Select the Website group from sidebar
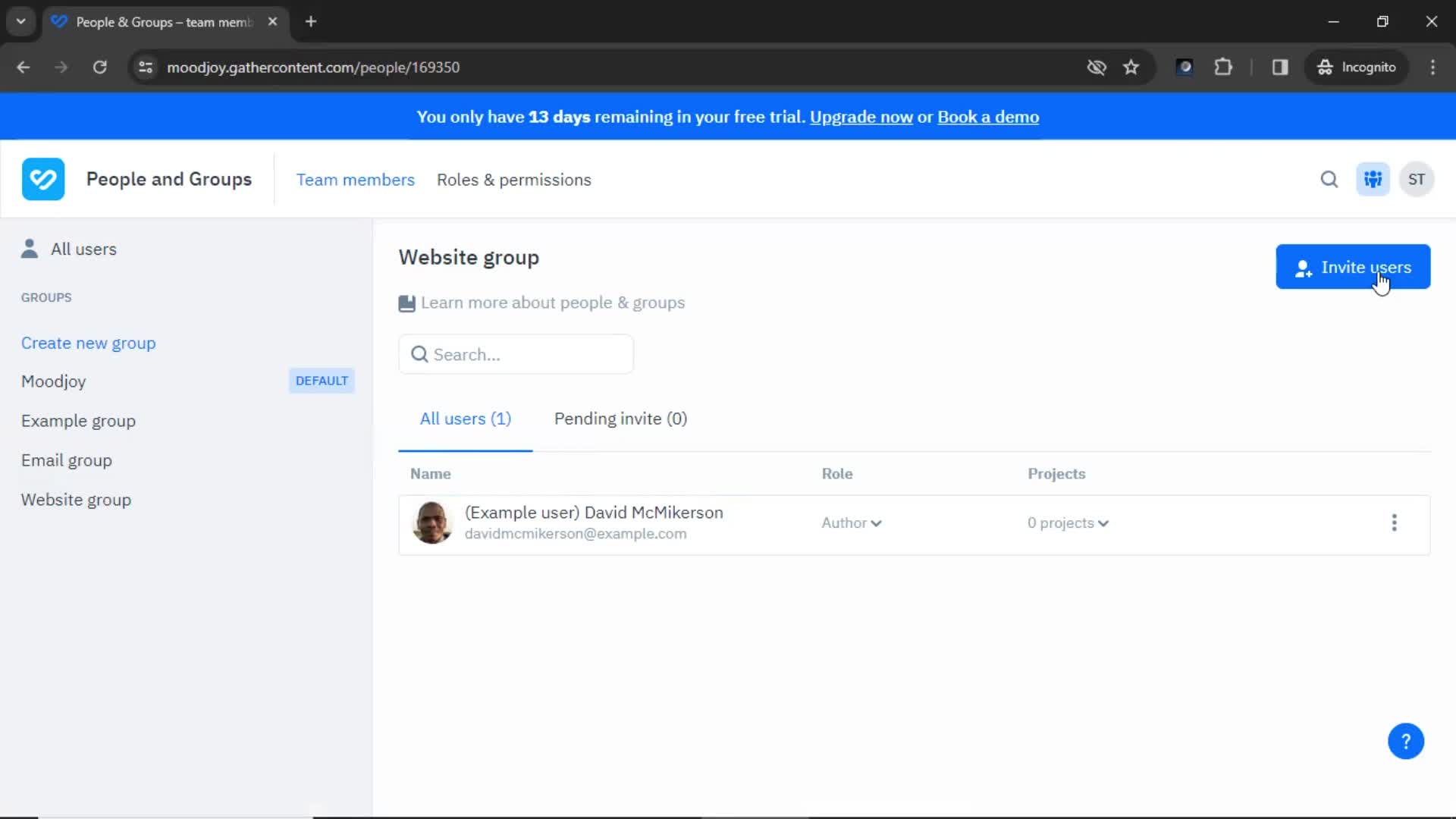Image resolution: width=1456 pixels, height=819 pixels. click(76, 499)
